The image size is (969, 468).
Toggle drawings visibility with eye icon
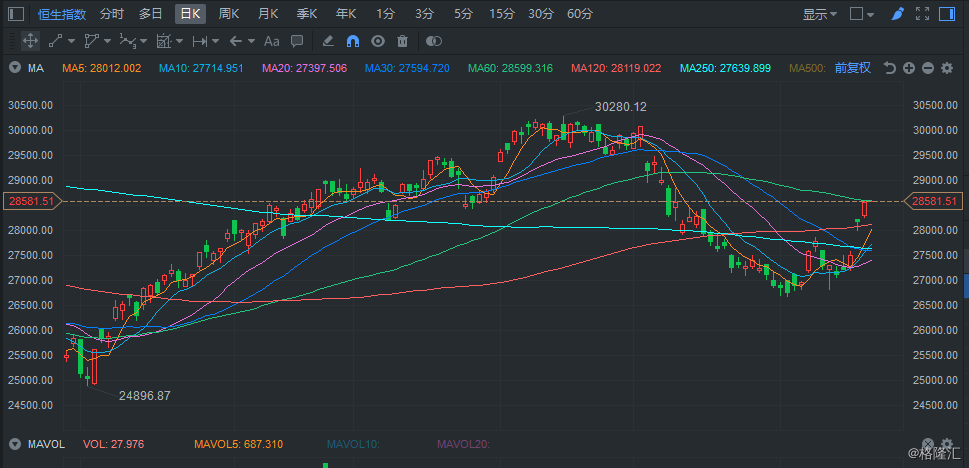click(378, 41)
